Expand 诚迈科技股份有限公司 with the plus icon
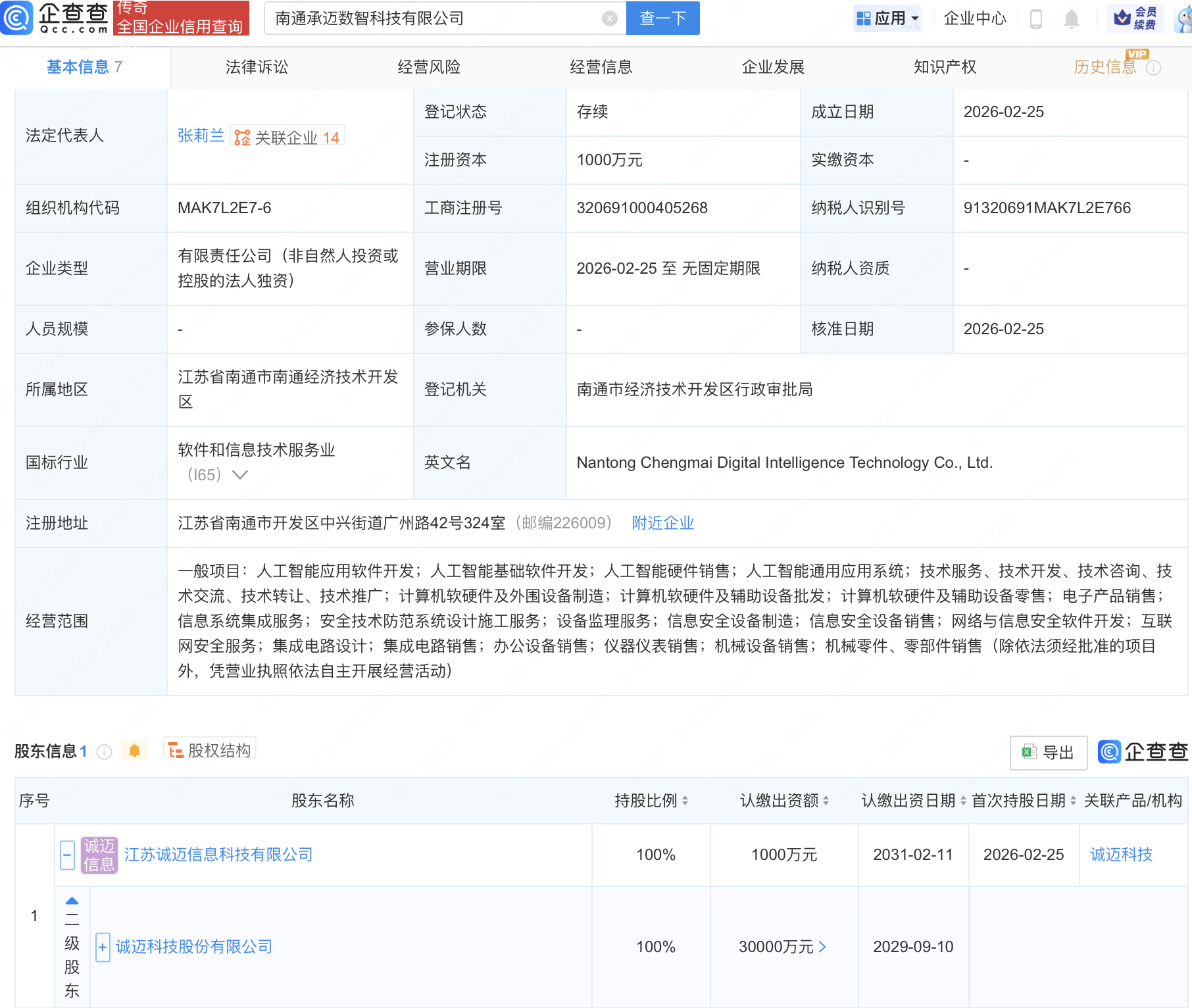 (102, 947)
